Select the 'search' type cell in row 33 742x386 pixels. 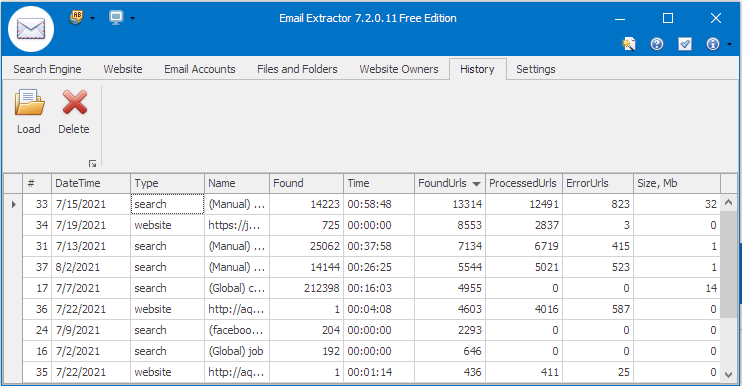168,204
